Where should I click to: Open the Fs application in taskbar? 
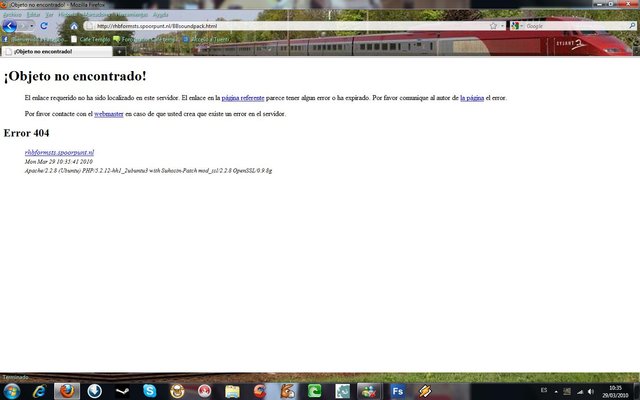pos(397,391)
